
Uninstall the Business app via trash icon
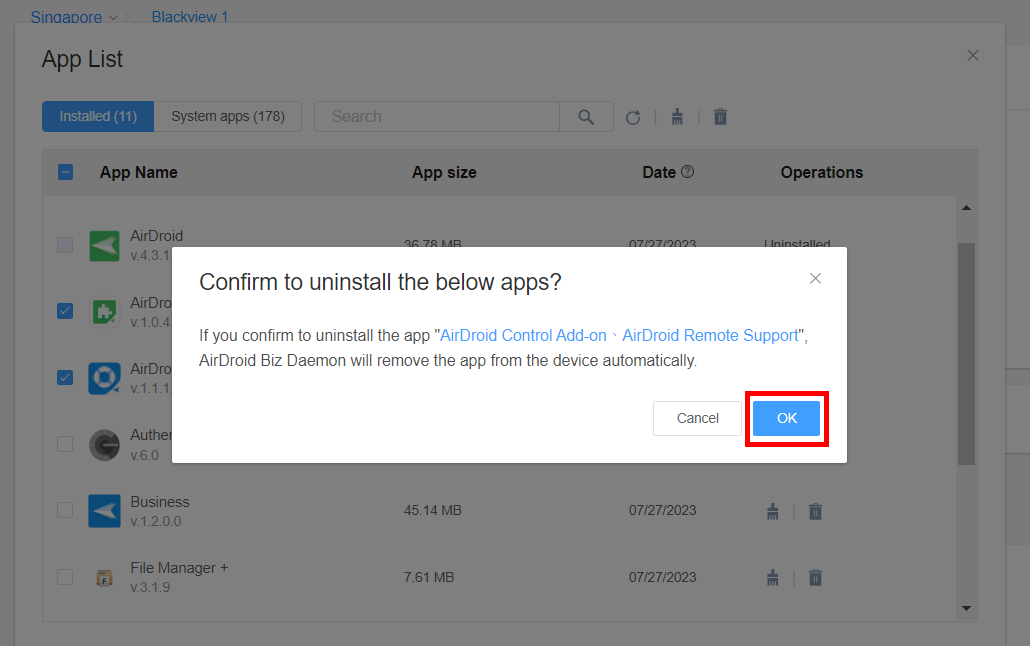click(815, 511)
